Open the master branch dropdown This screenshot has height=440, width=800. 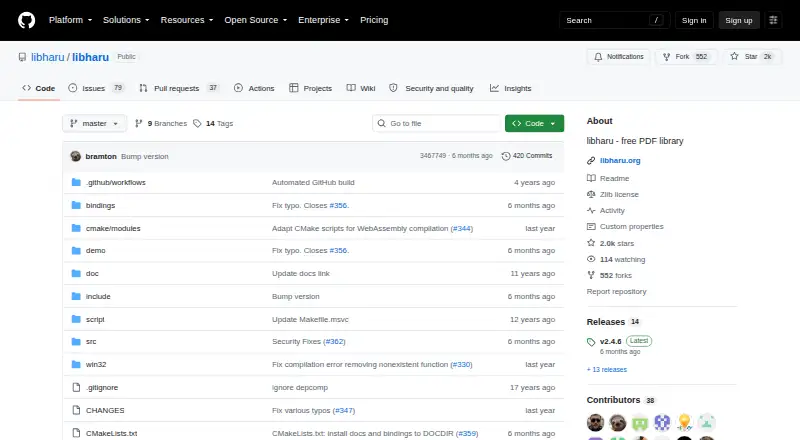point(94,124)
